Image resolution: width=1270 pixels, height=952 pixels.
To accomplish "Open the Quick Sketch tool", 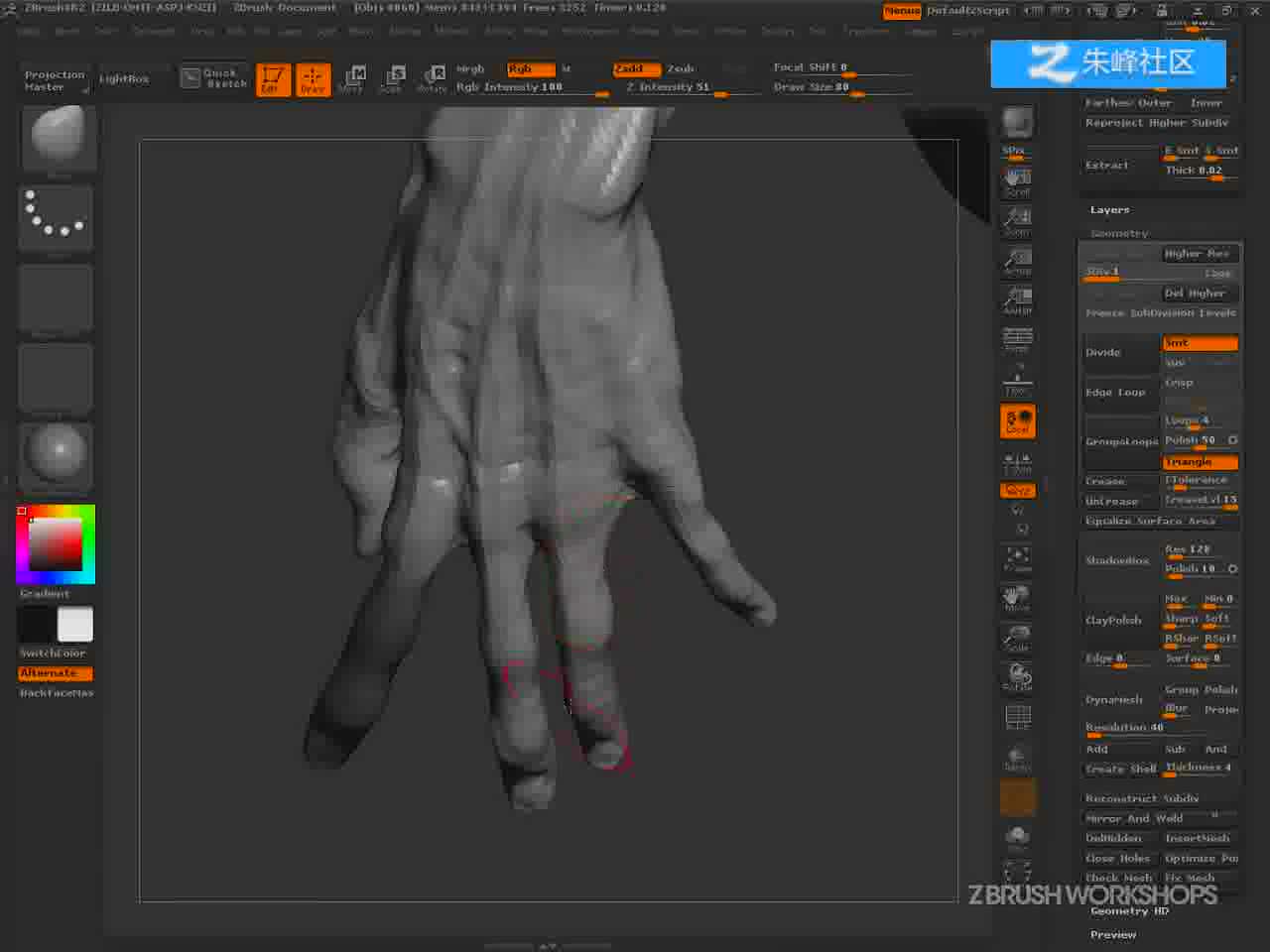I will (214, 78).
